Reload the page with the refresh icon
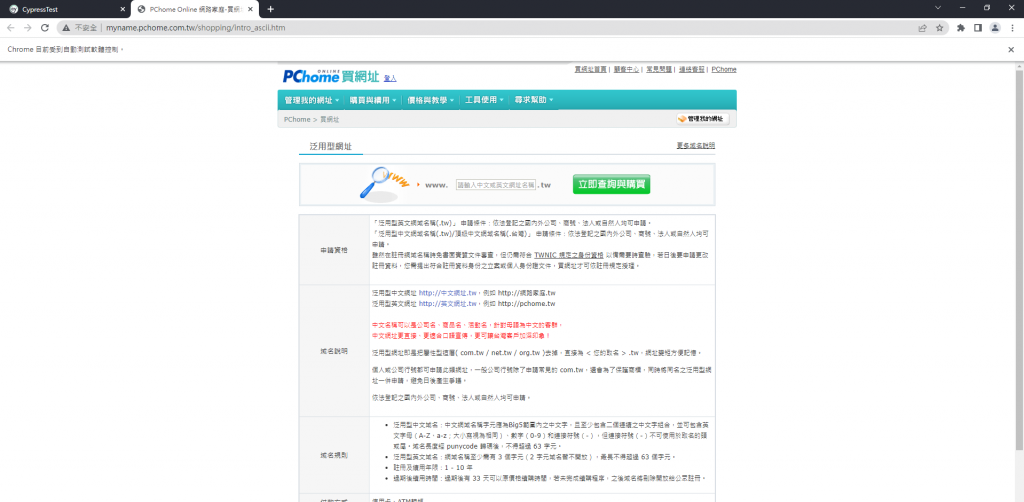Image resolution: width=1024 pixels, height=502 pixels. point(45,28)
